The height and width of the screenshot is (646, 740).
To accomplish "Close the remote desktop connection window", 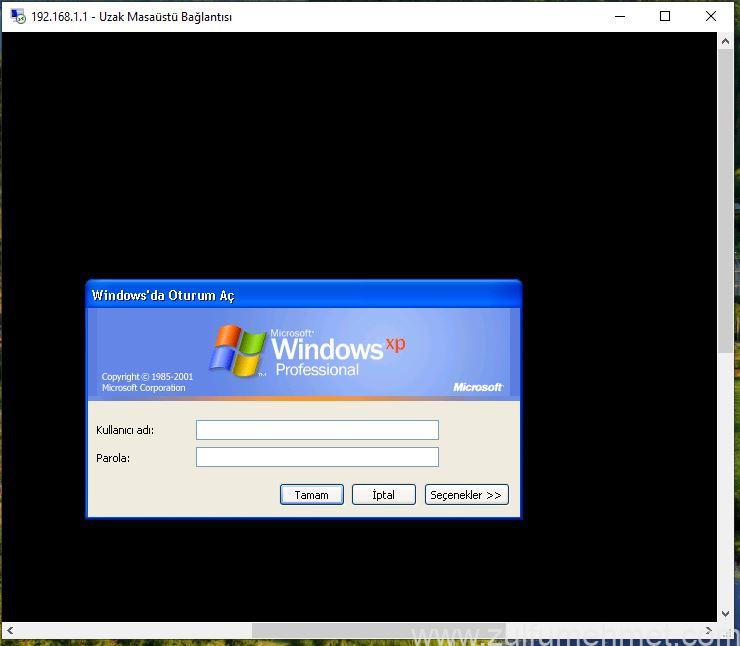I will coord(711,17).
